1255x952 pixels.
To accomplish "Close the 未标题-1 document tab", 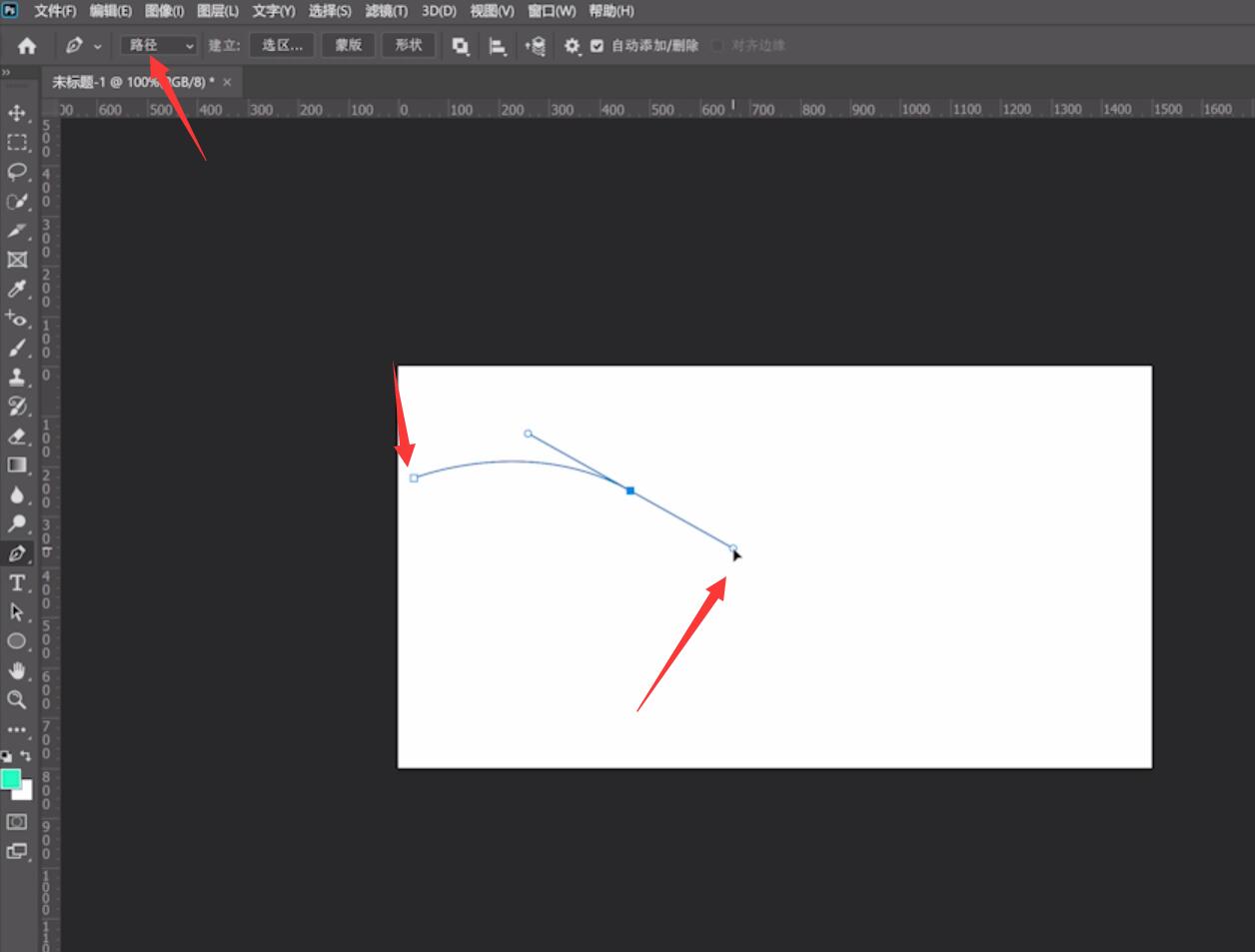I will tap(227, 82).
